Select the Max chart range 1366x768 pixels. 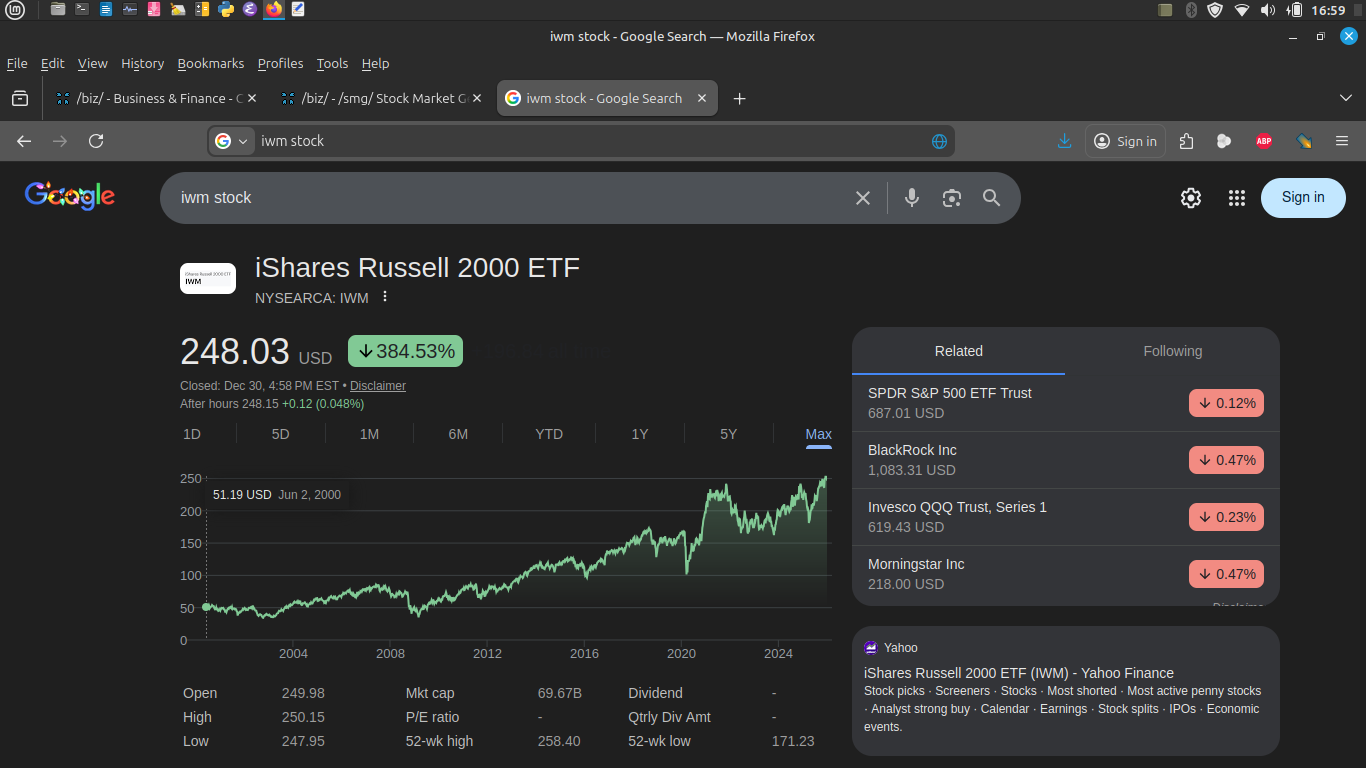[818, 434]
